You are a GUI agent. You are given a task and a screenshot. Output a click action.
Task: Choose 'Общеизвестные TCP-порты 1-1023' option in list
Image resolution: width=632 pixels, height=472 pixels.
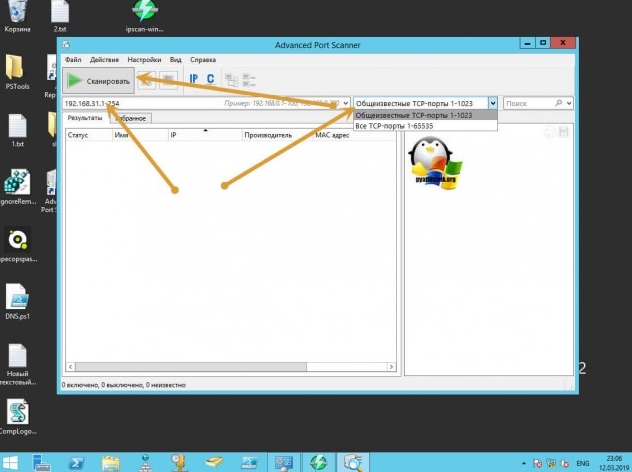click(414, 115)
